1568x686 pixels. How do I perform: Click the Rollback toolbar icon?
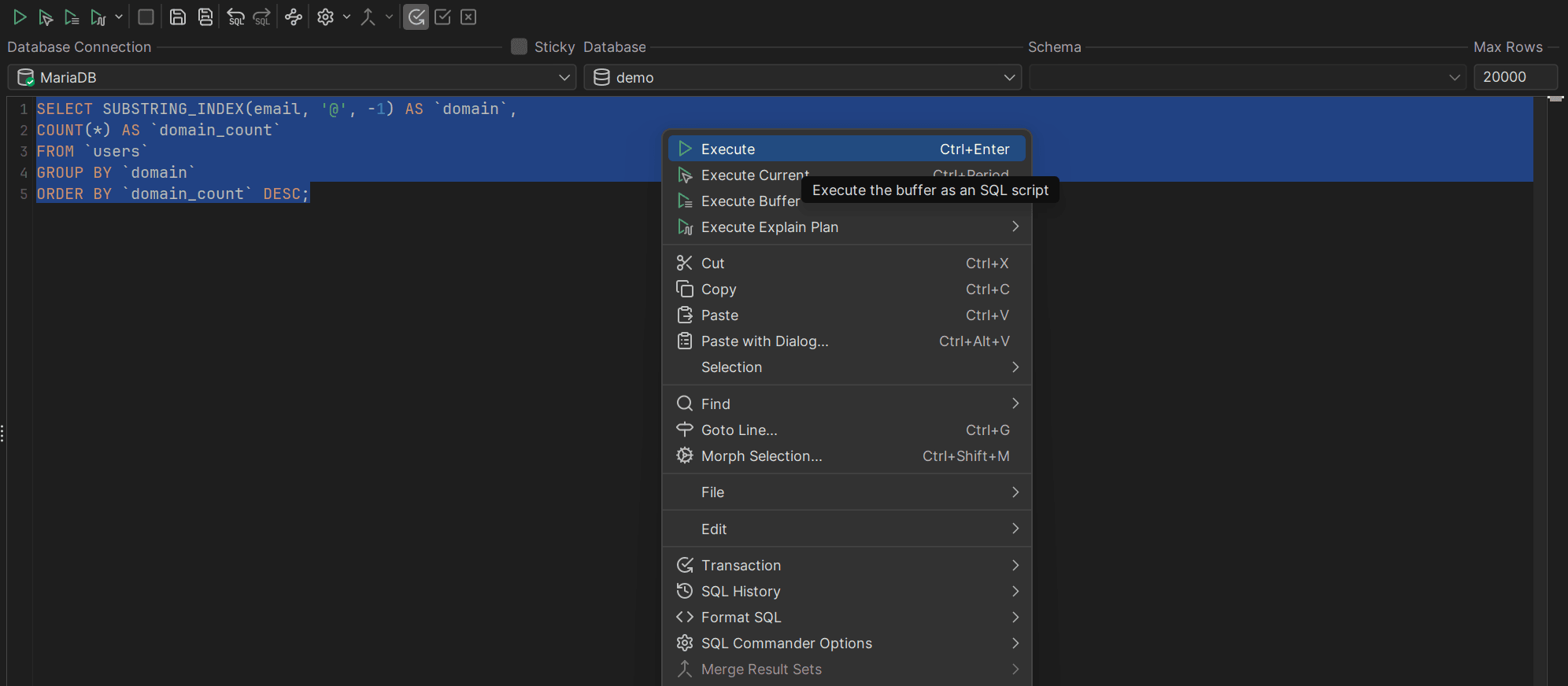tap(468, 17)
